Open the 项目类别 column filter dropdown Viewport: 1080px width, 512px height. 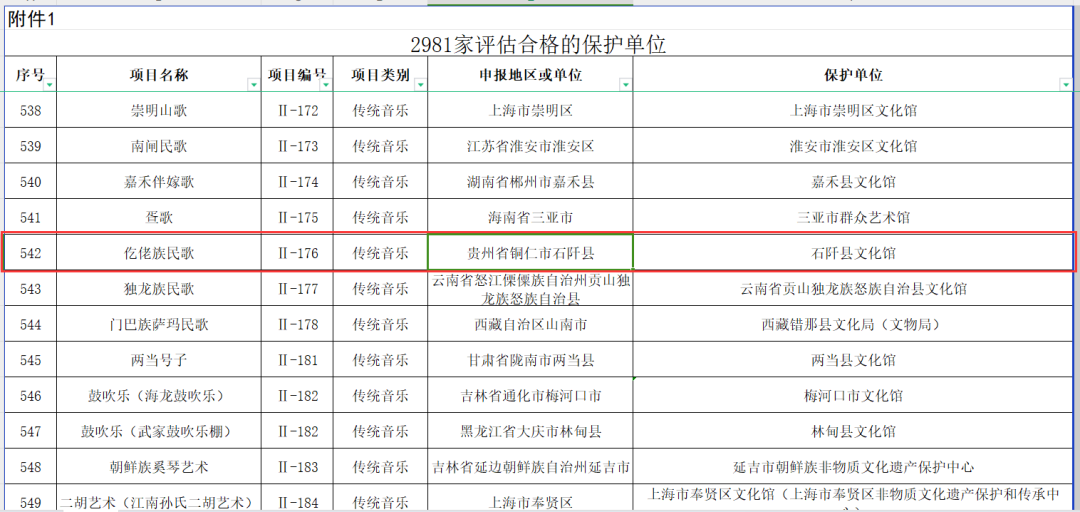coord(420,85)
